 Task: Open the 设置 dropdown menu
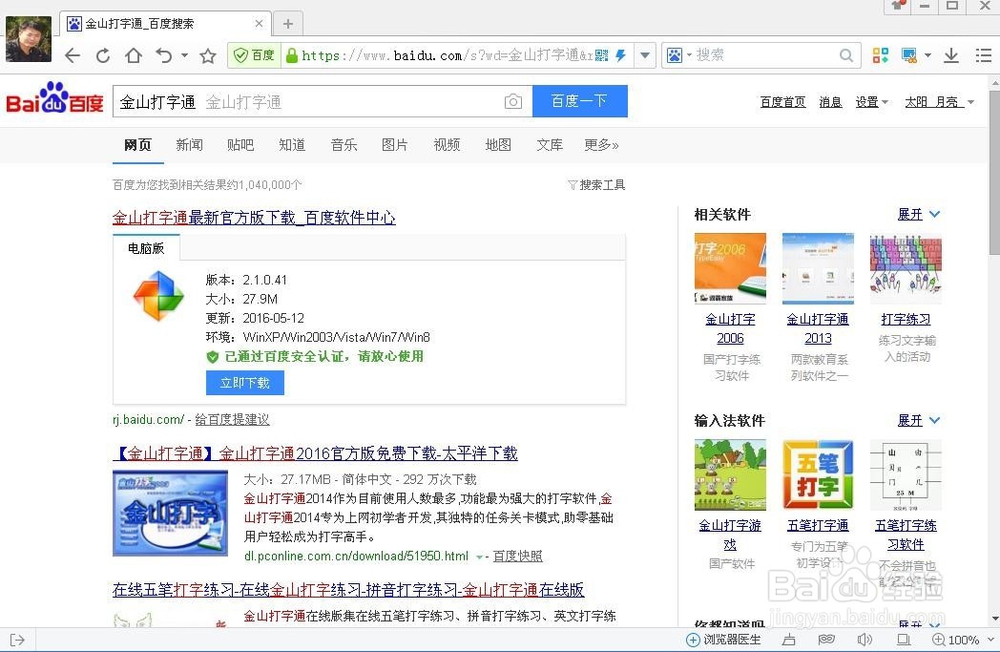(x=871, y=102)
